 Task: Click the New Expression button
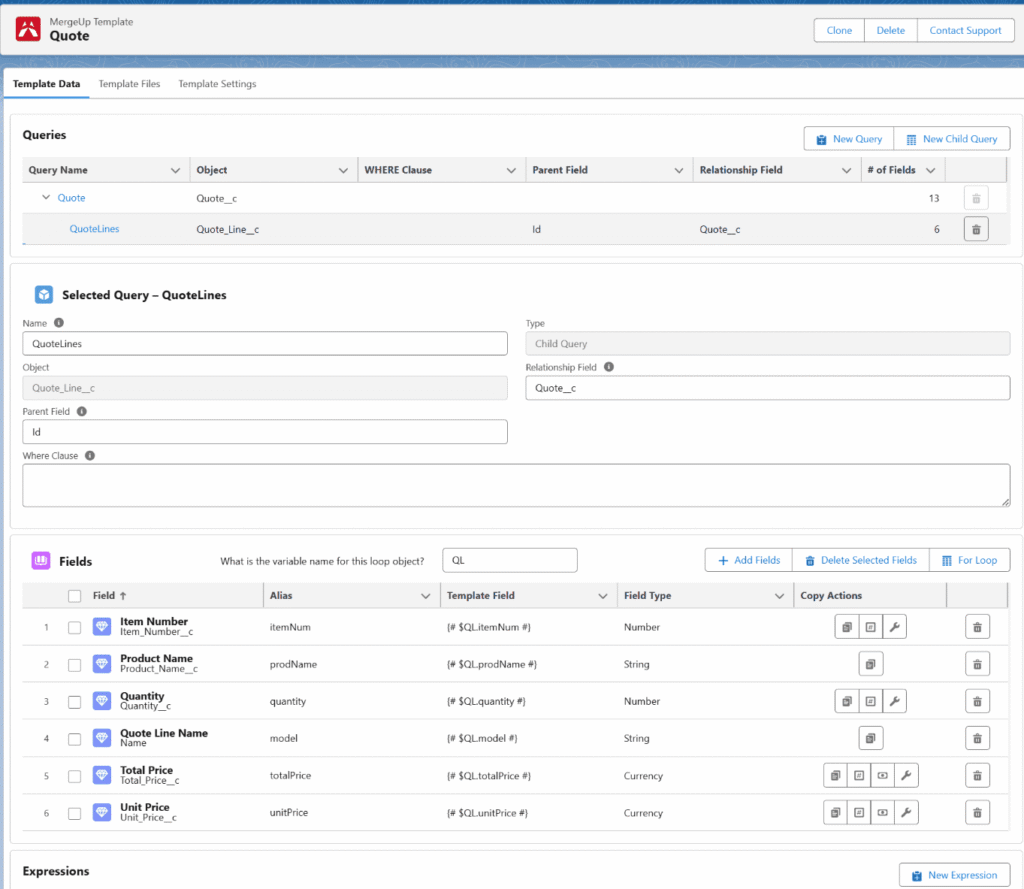[955, 875]
